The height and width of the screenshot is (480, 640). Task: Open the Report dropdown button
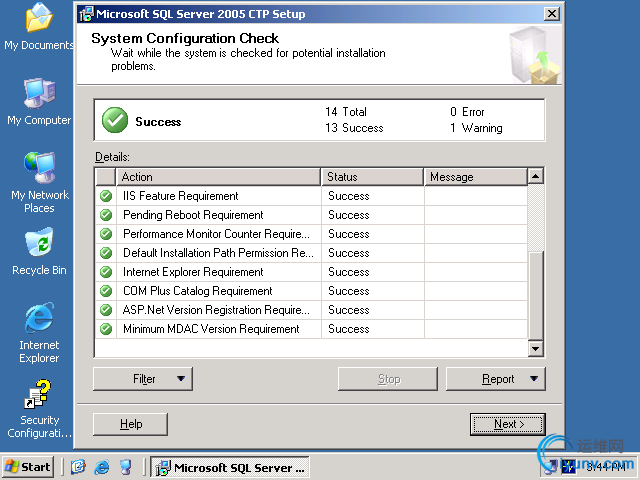[496, 379]
